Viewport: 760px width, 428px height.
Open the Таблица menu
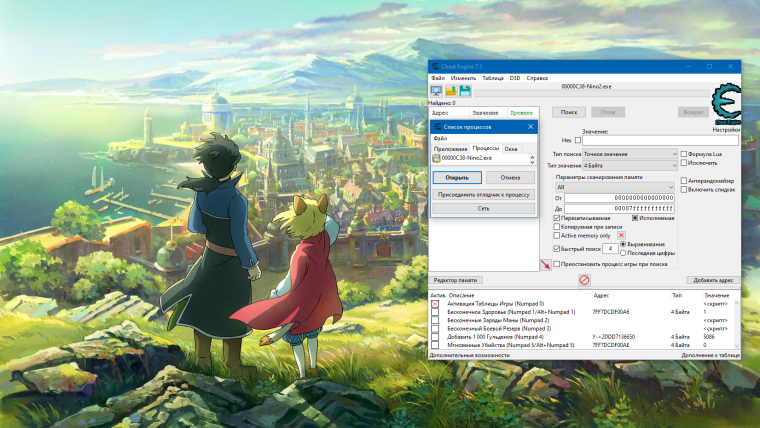tap(493, 78)
